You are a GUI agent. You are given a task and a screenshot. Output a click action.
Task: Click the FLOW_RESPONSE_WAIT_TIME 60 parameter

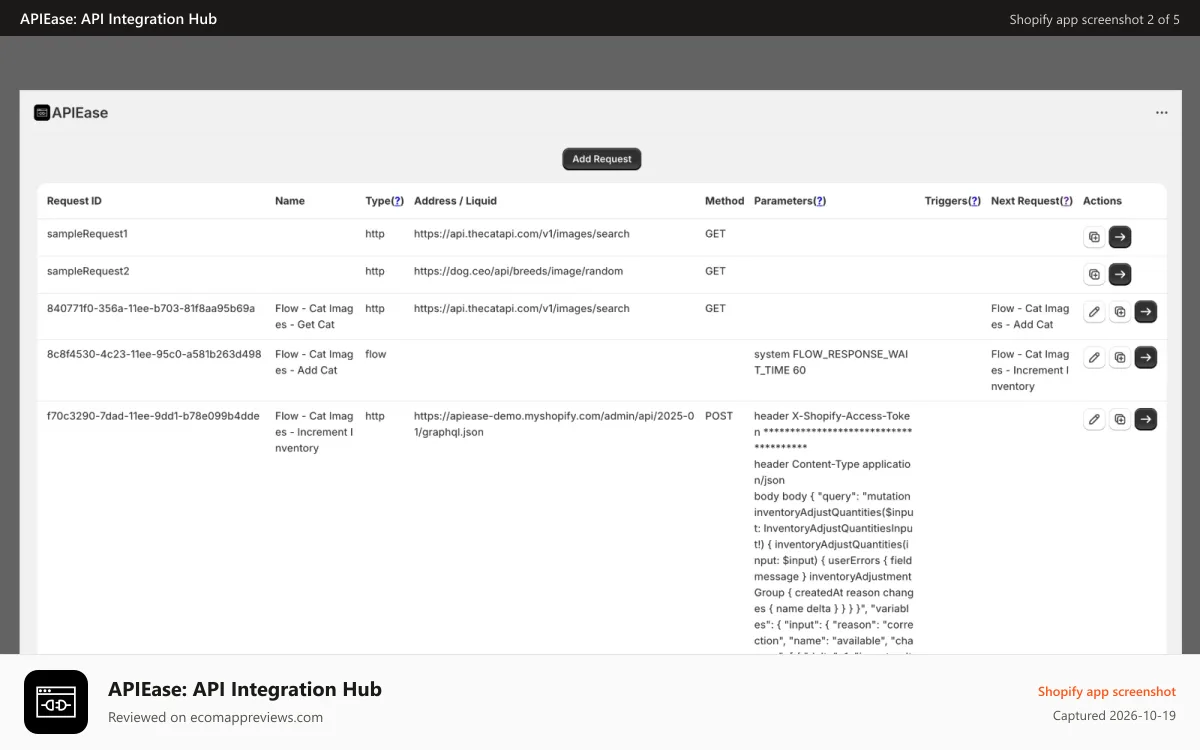831,362
